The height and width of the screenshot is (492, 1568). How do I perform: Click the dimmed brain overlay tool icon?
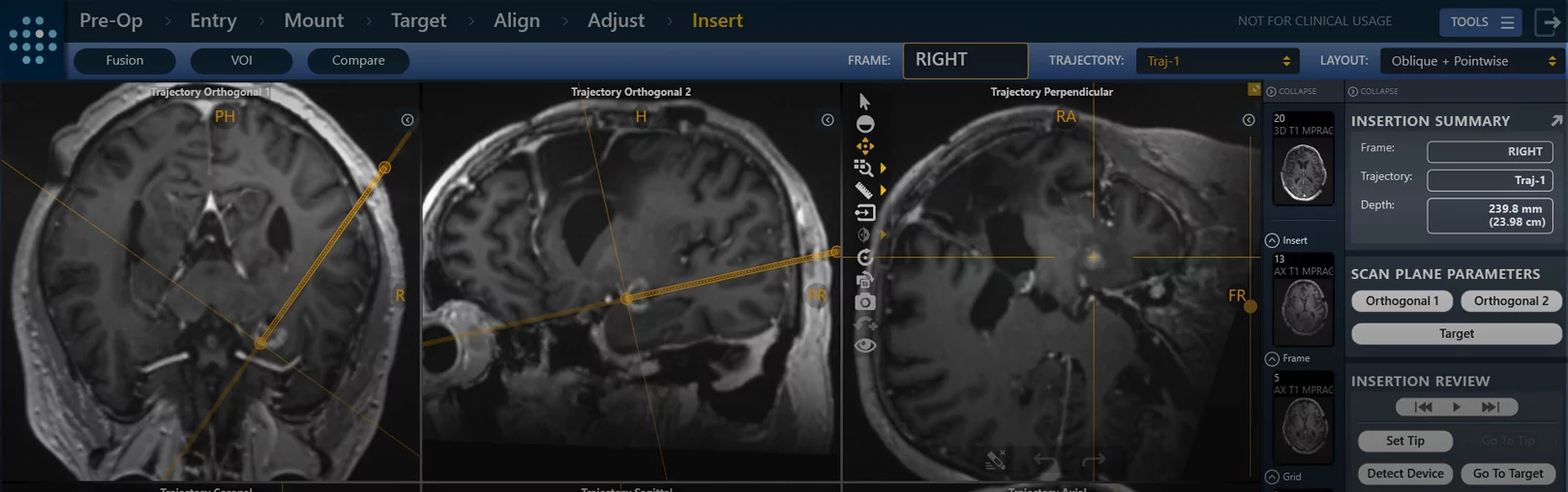pos(864,234)
